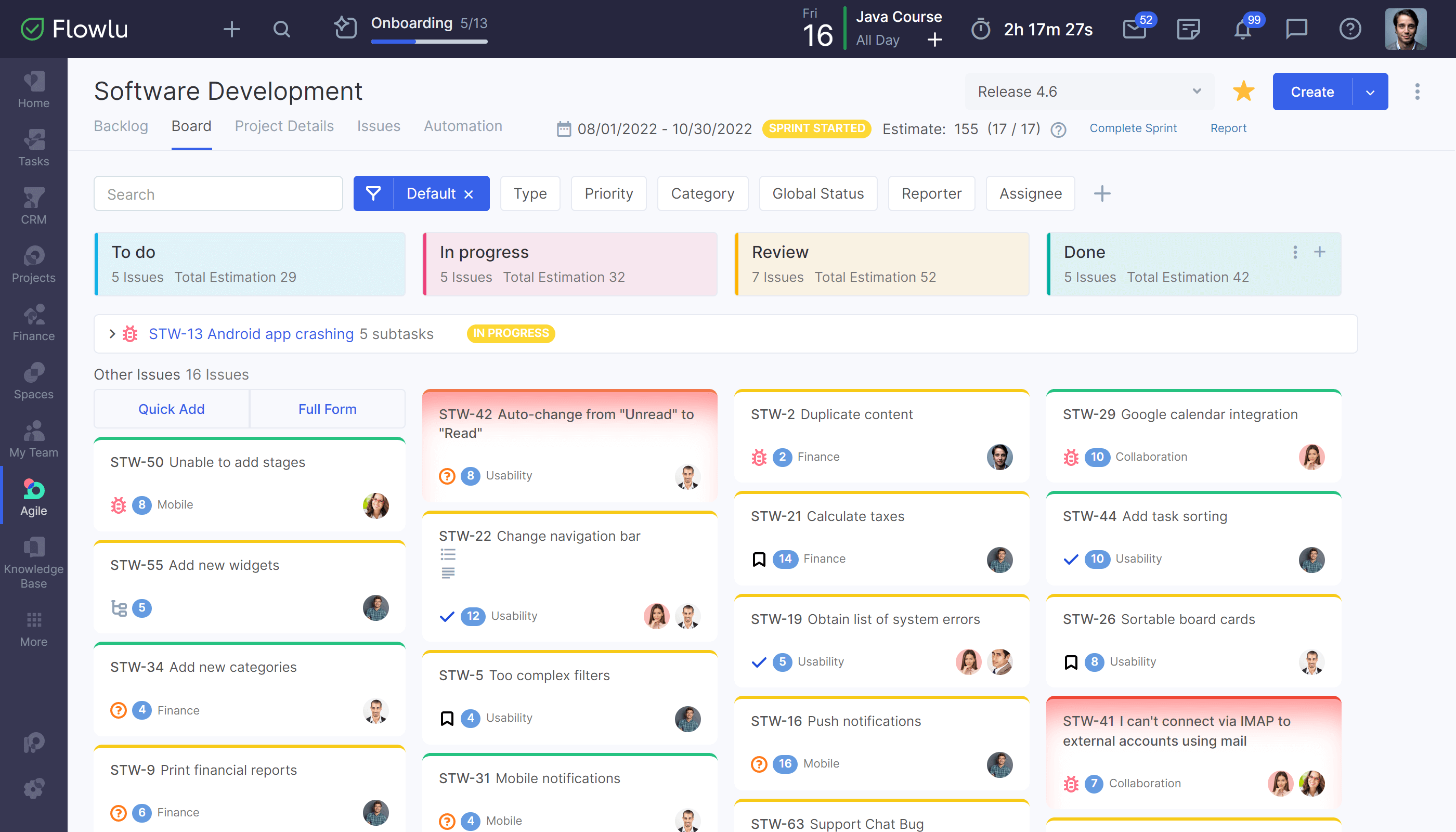Add issue to Done column with plus
The height and width of the screenshot is (832, 1456).
[1319, 252]
